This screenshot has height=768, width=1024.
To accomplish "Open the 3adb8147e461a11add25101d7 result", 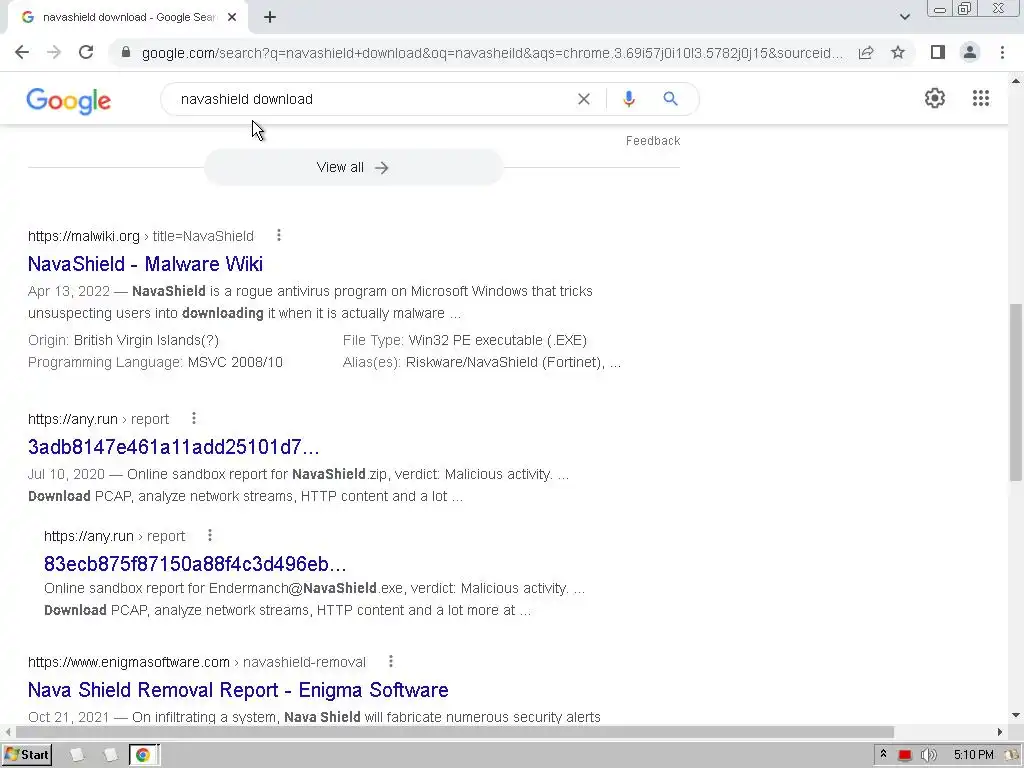I will [173, 447].
